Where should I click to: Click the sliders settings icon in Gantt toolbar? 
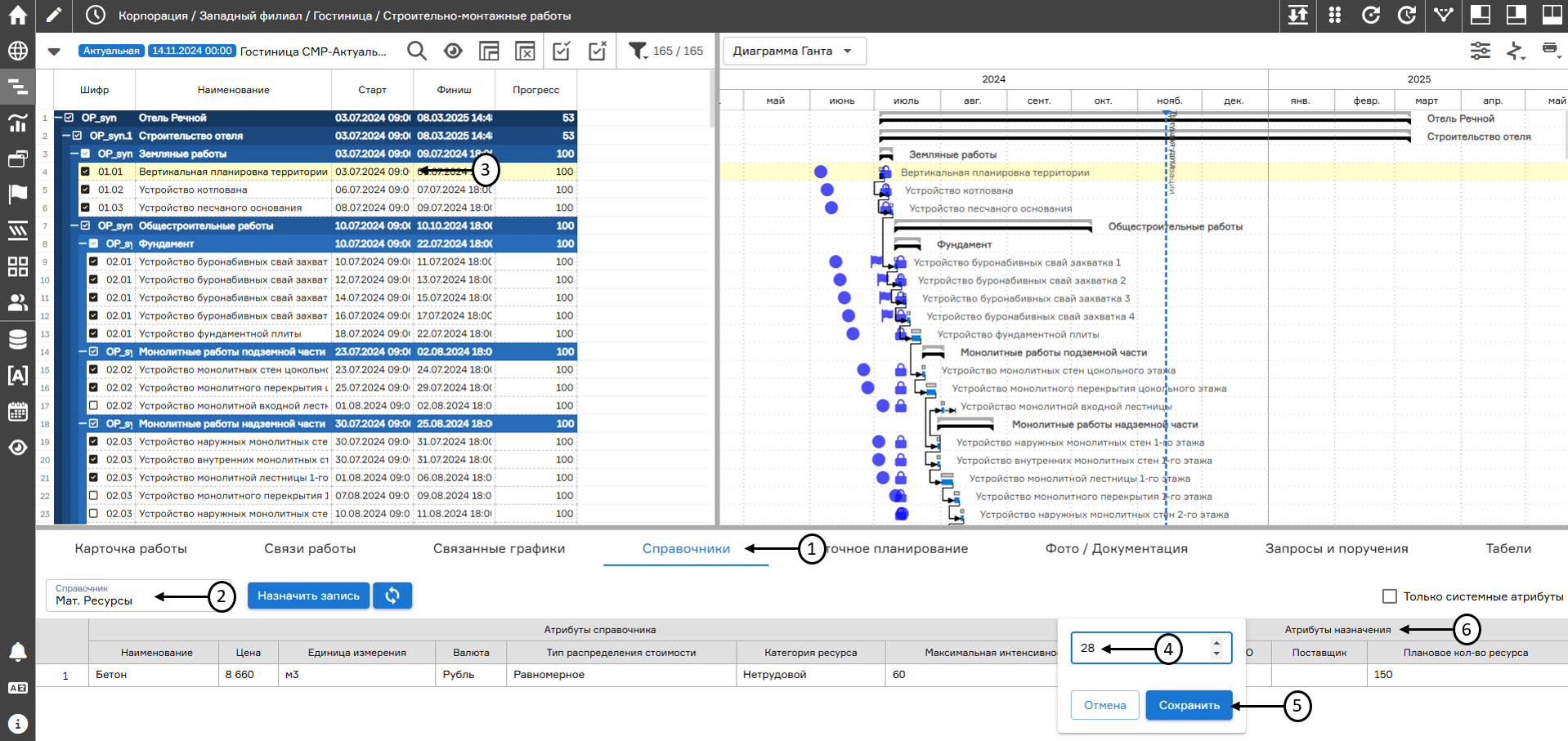(x=1481, y=51)
